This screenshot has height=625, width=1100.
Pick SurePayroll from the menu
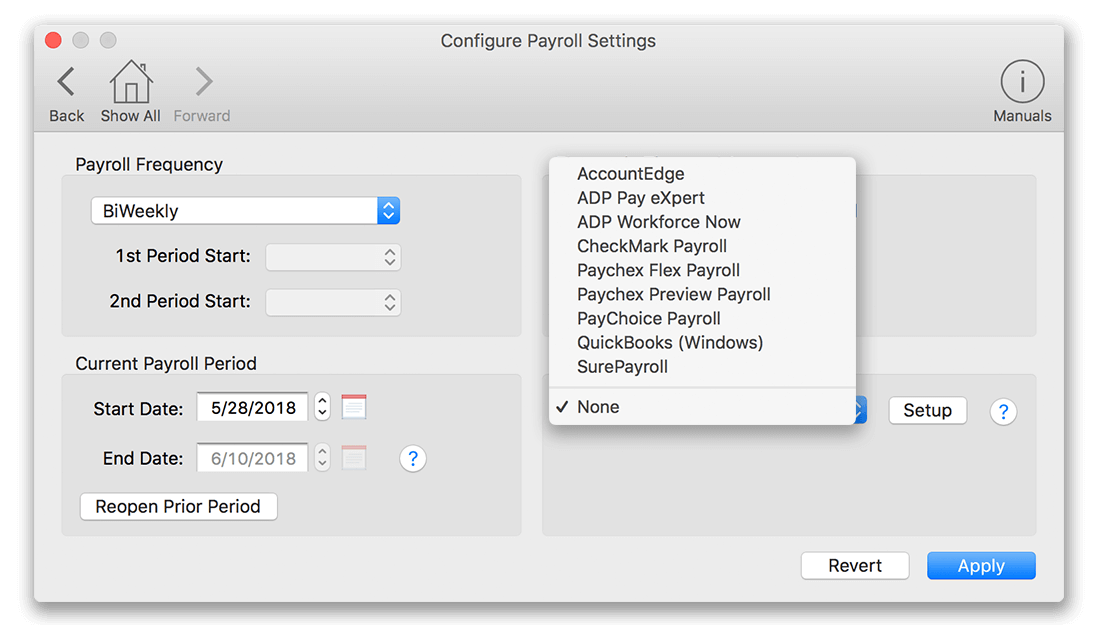(622, 367)
